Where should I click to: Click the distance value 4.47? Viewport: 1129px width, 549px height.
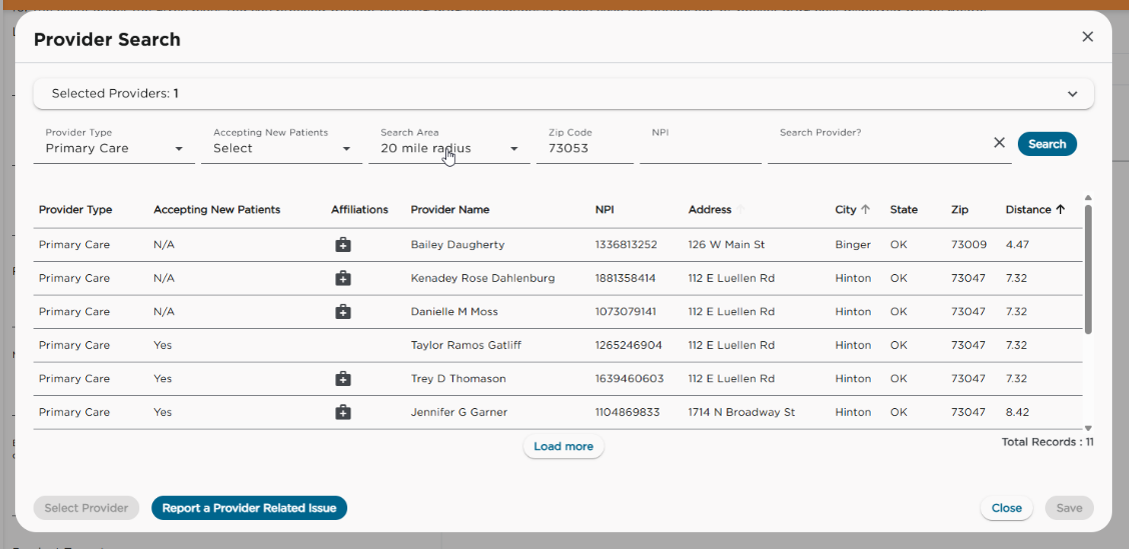(1017, 245)
